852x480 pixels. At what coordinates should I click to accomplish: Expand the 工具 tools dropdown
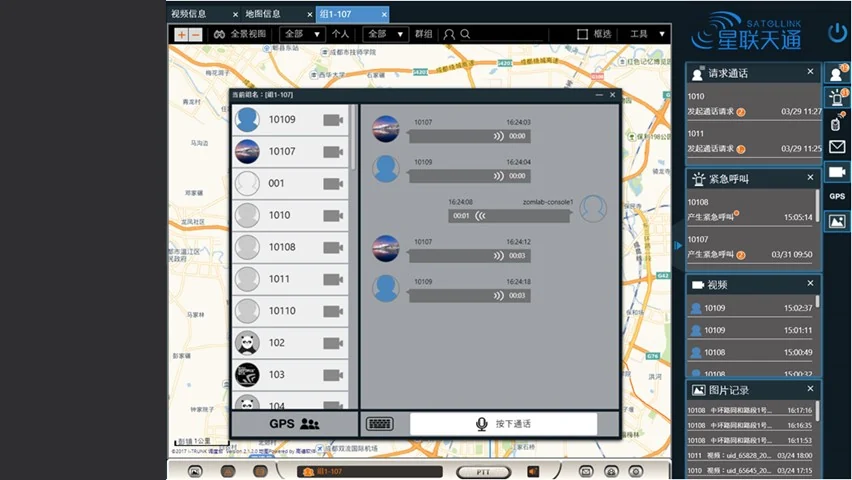coord(647,34)
